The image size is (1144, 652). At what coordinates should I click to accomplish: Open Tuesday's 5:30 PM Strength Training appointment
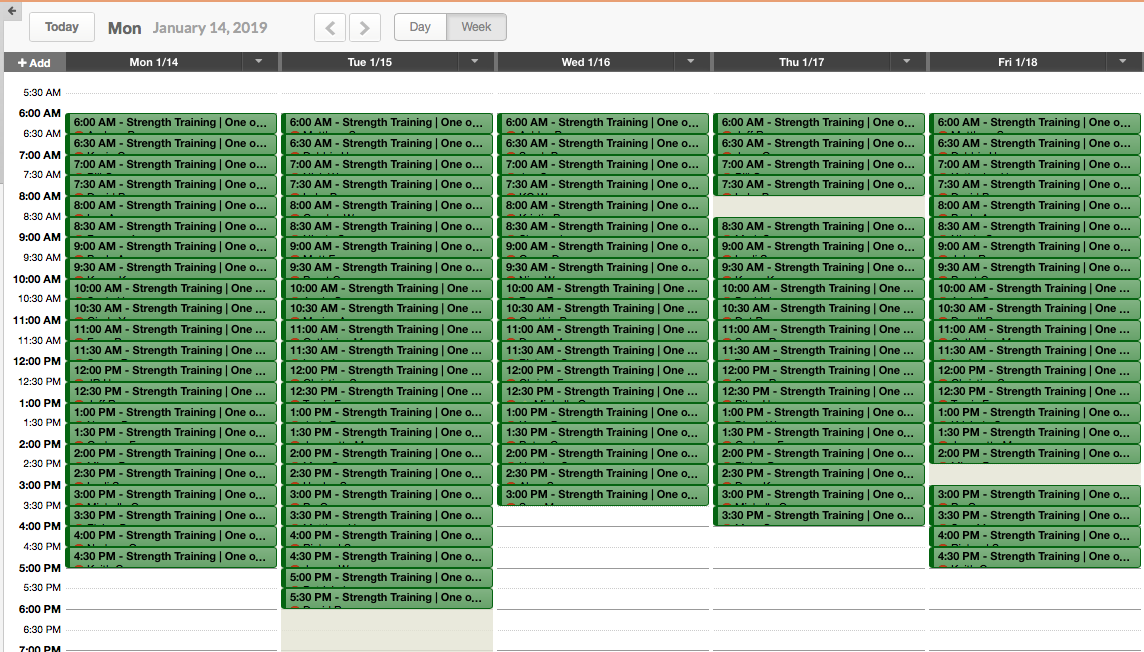pos(387,598)
